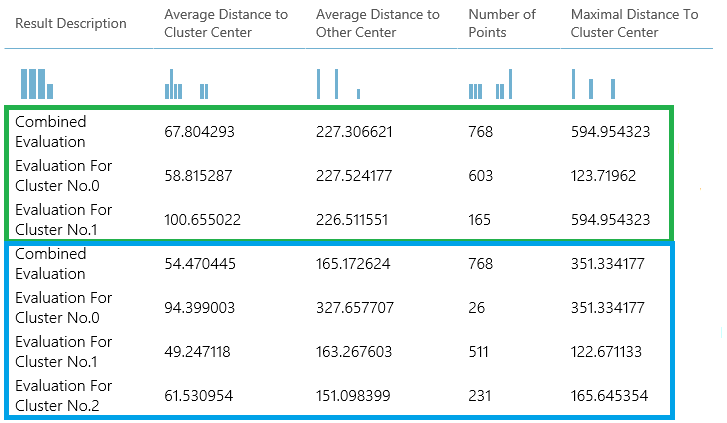Select the 511 number of points cell
727x423 pixels.
pyautogui.click(x=480, y=352)
